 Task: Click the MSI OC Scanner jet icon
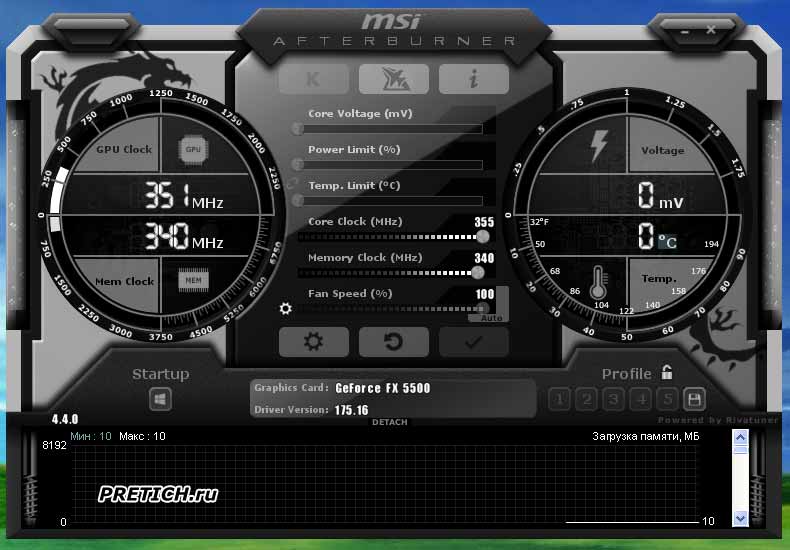(x=393, y=79)
